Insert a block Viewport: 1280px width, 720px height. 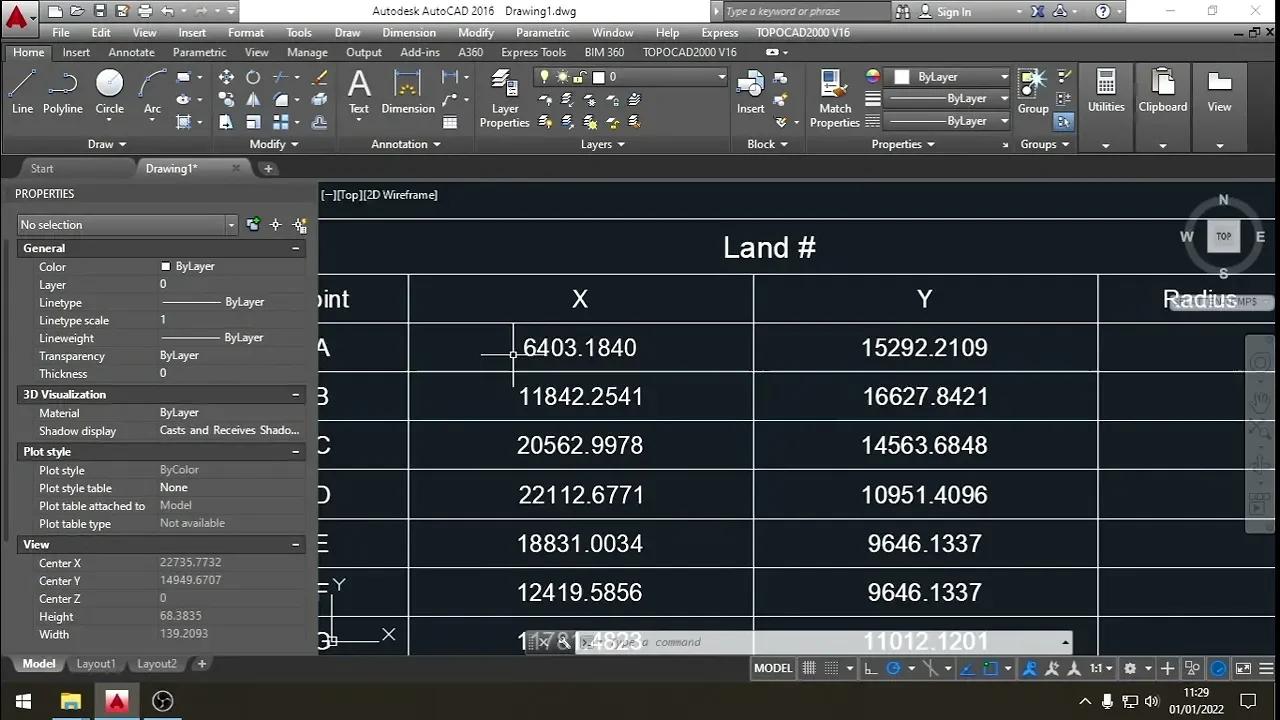point(750,90)
